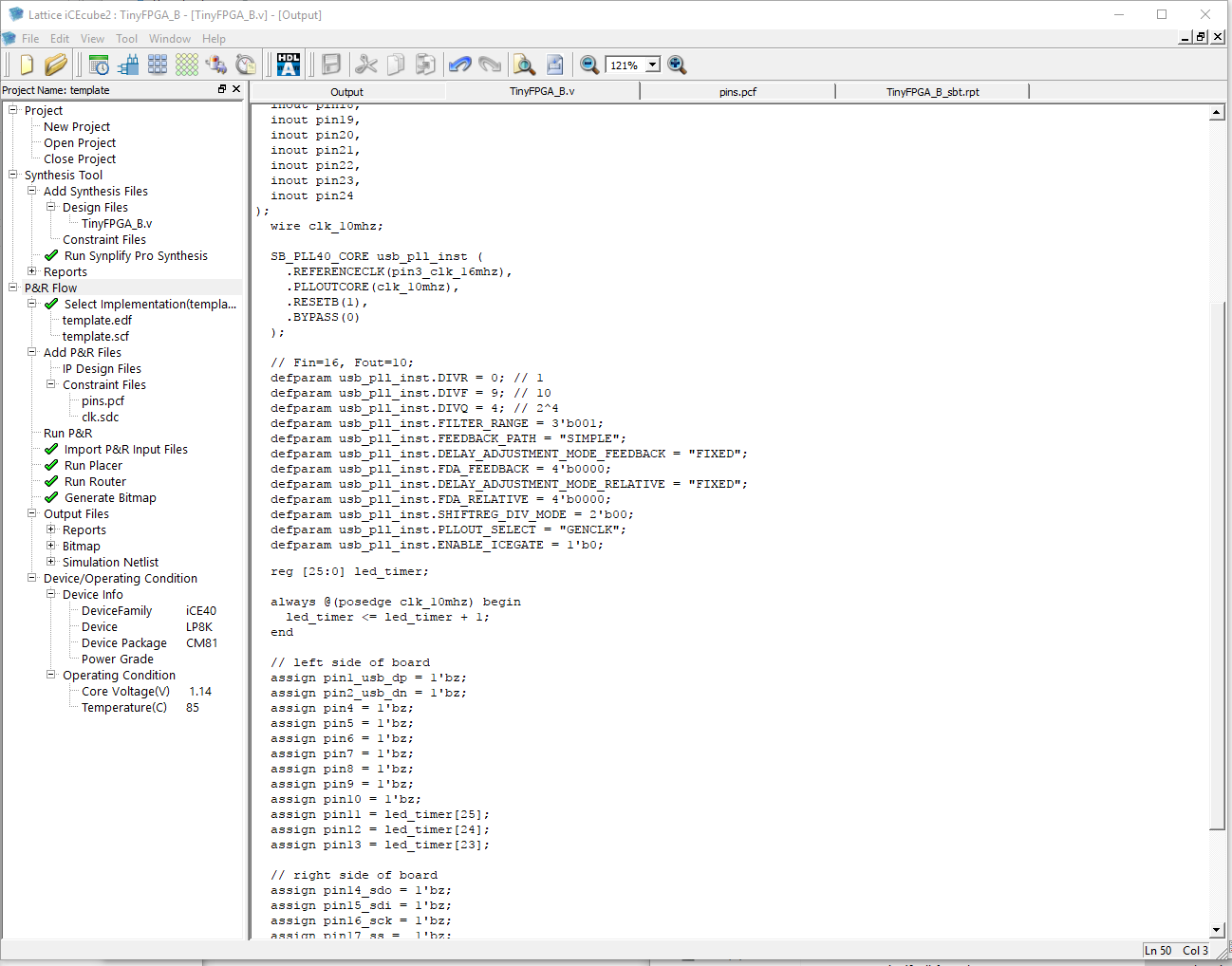Viewport: 1232px width, 966px height.
Task: Switch to the TinyFPGA_B_sbt.rpt tab
Action: point(932,92)
